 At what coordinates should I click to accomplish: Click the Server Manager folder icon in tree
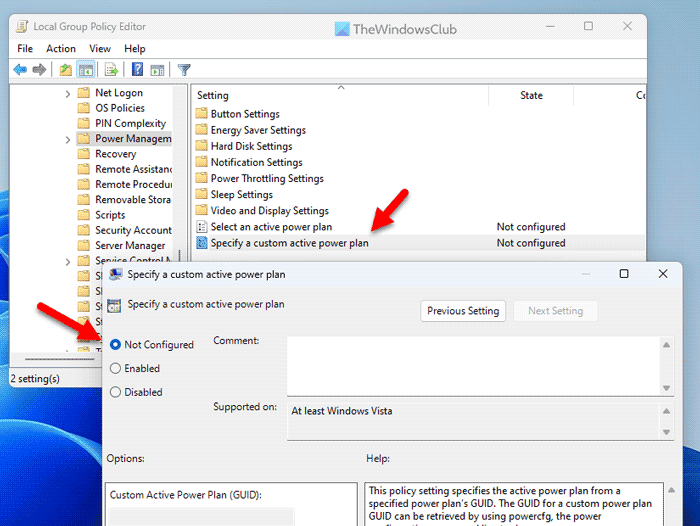tap(83, 245)
